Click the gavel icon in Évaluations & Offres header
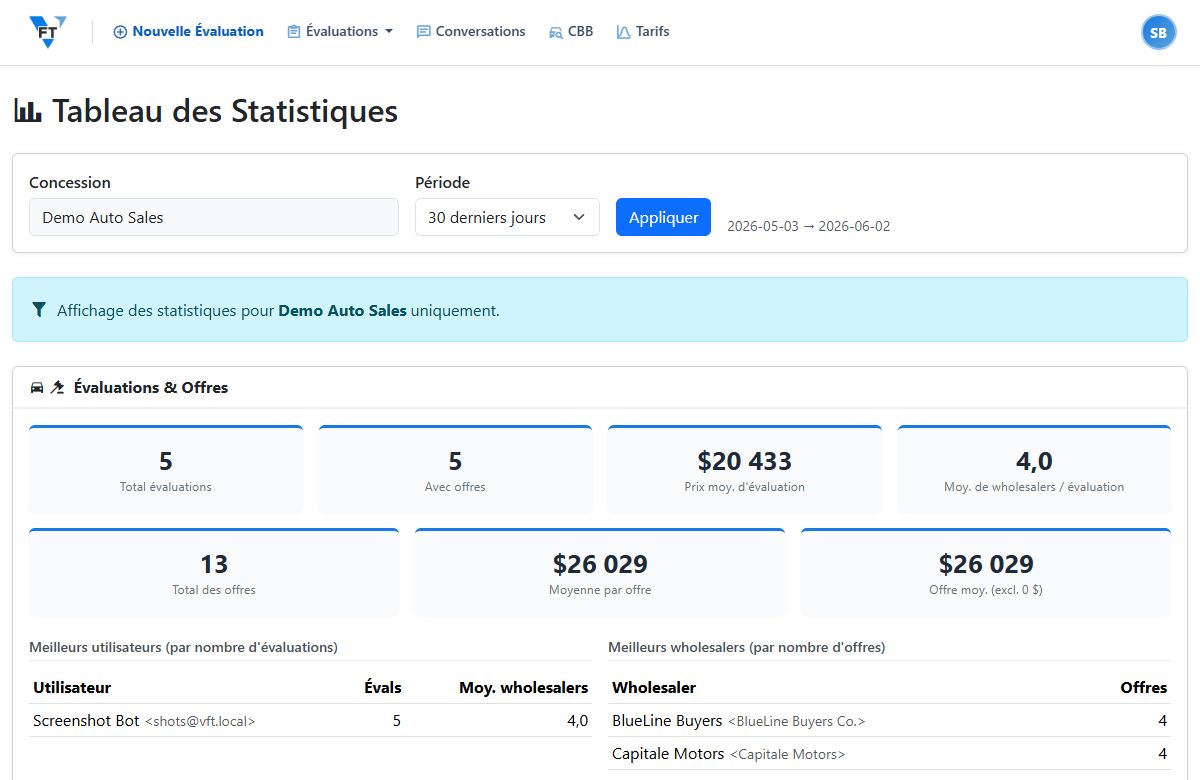 [58, 387]
